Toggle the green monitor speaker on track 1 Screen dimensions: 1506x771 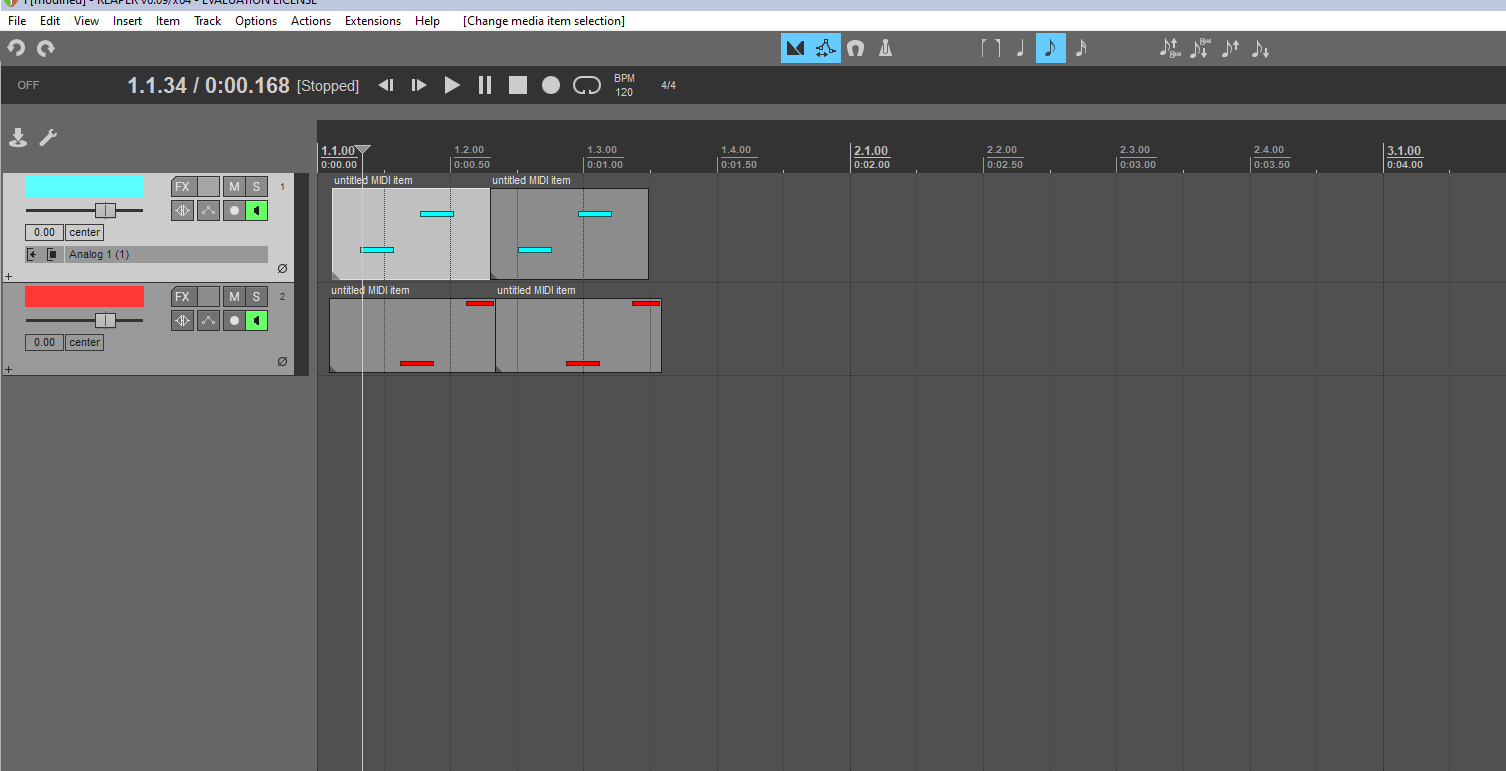point(257,210)
